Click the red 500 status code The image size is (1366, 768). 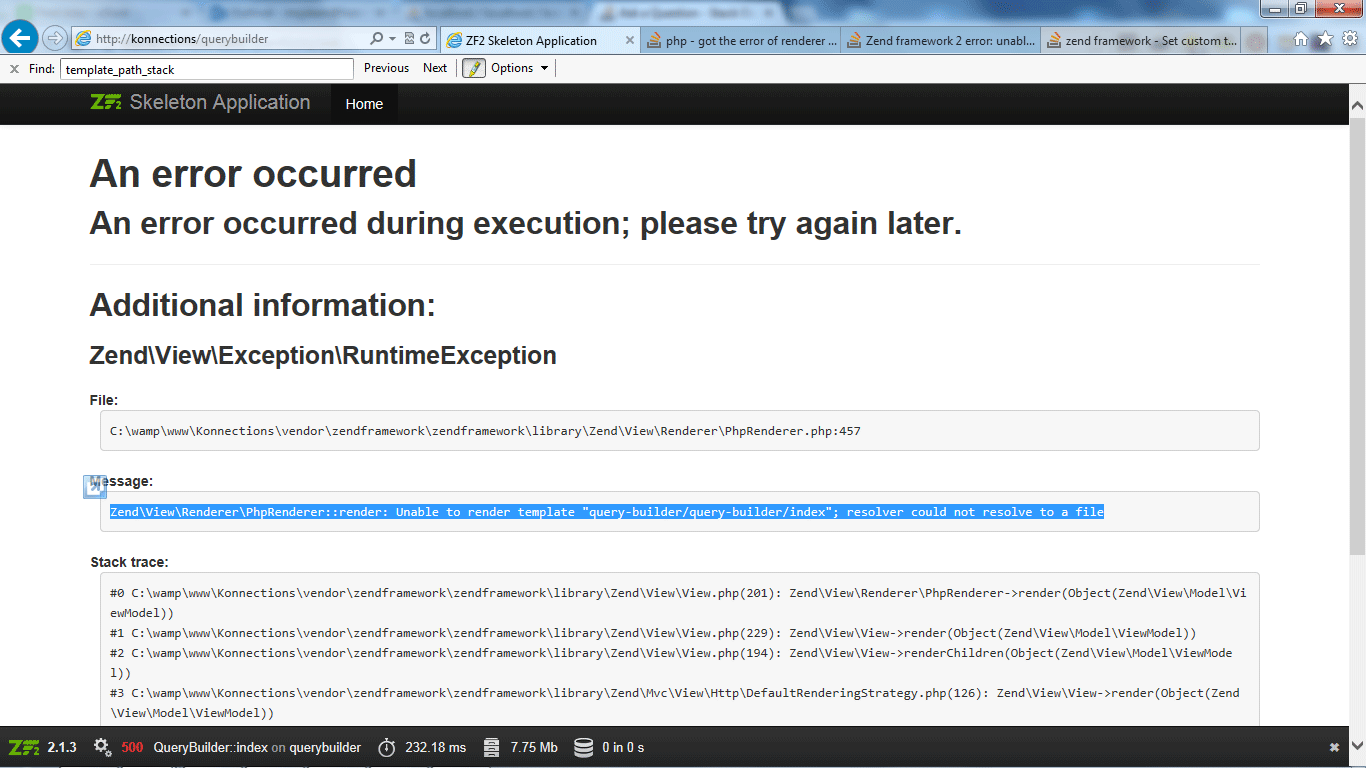[132, 747]
